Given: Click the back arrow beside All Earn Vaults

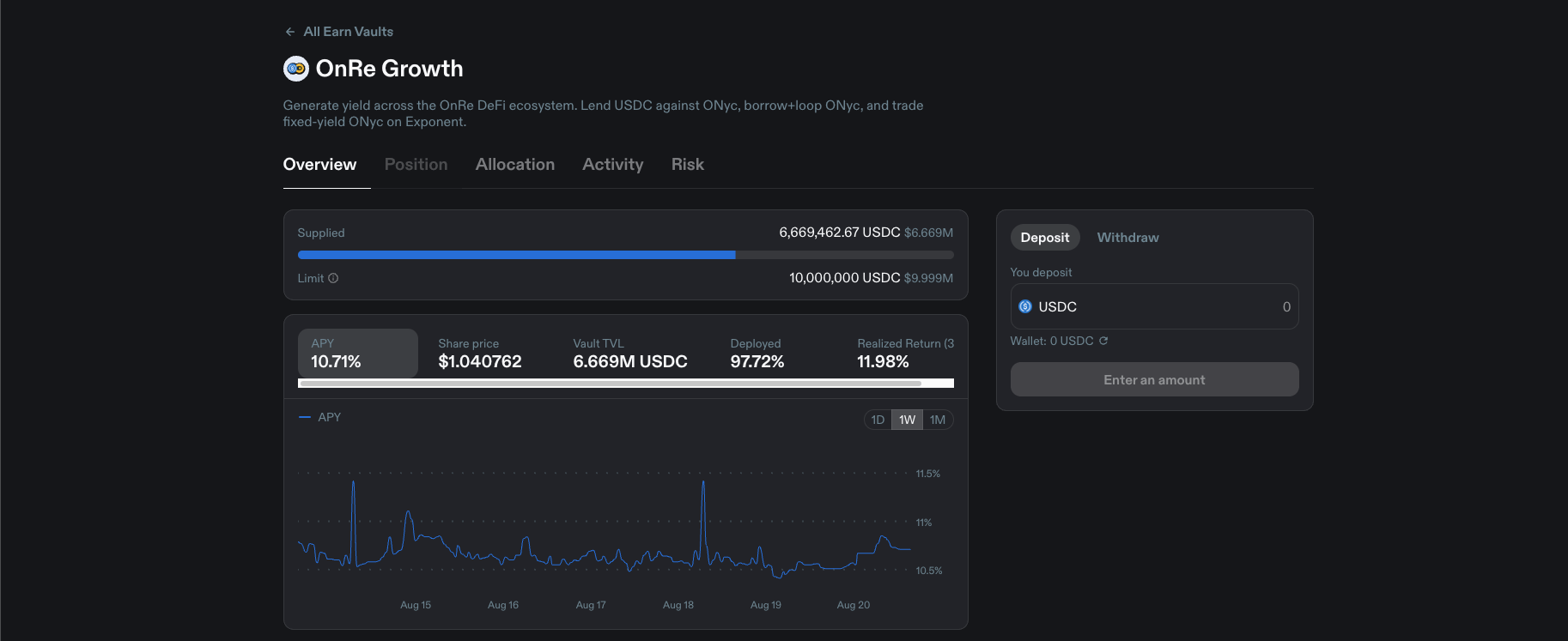Looking at the screenshot, I should click(x=290, y=32).
